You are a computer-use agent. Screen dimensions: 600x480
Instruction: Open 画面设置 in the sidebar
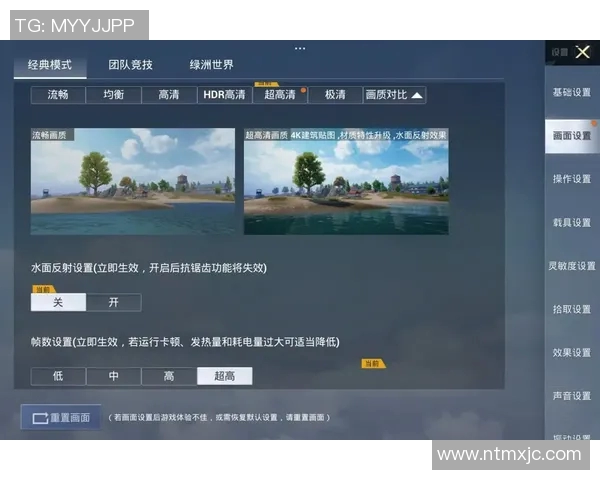pyautogui.click(x=572, y=136)
